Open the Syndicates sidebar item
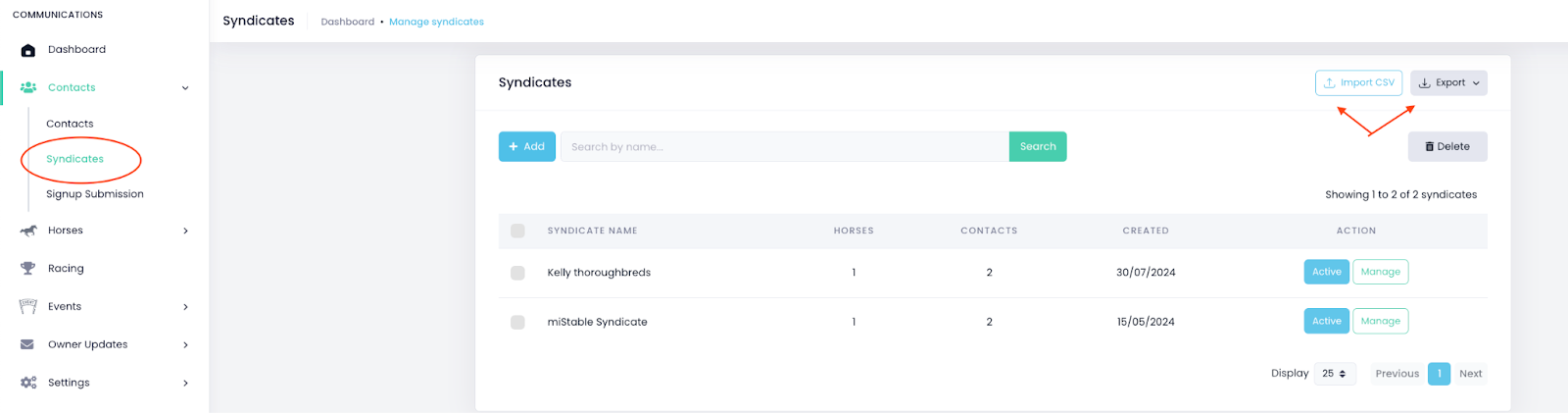This screenshot has width=1568, height=413. [x=75, y=159]
